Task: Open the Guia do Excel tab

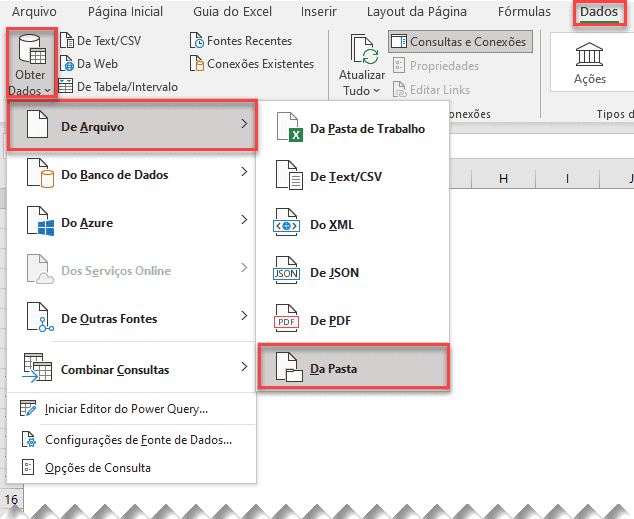Action: [232, 12]
